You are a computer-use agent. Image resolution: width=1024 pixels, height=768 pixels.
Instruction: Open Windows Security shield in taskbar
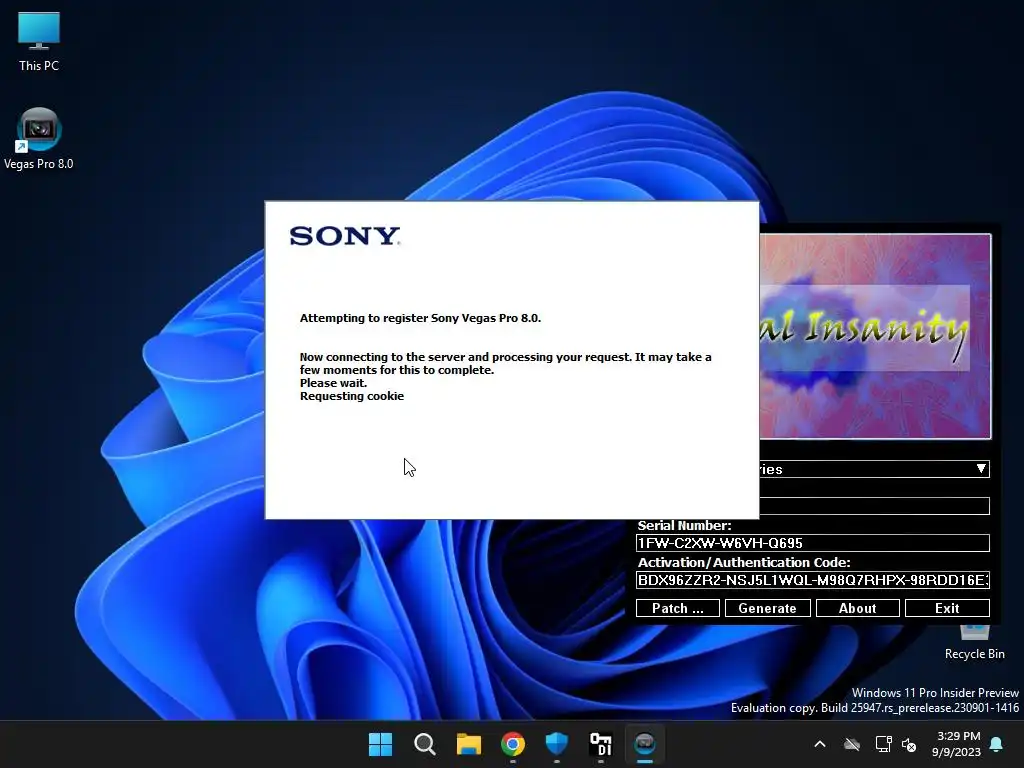[x=556, y=744]
